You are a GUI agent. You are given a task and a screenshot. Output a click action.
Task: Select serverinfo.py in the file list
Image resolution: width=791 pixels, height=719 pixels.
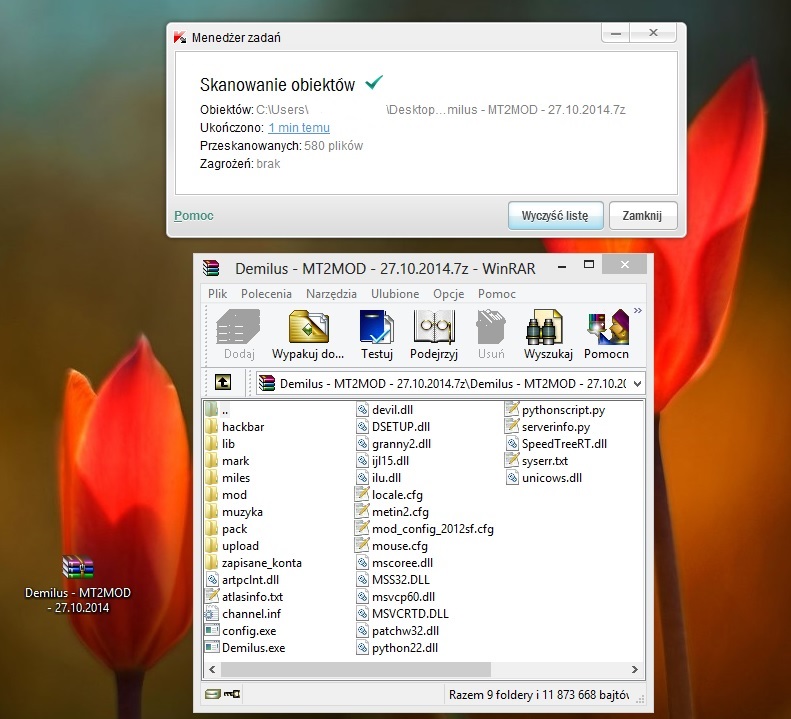point(548,427)
